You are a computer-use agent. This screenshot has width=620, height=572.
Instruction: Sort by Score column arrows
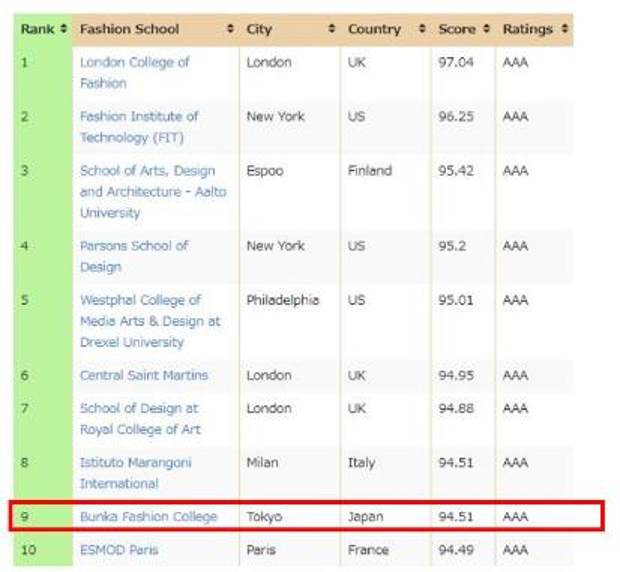(x=486, y=29)
